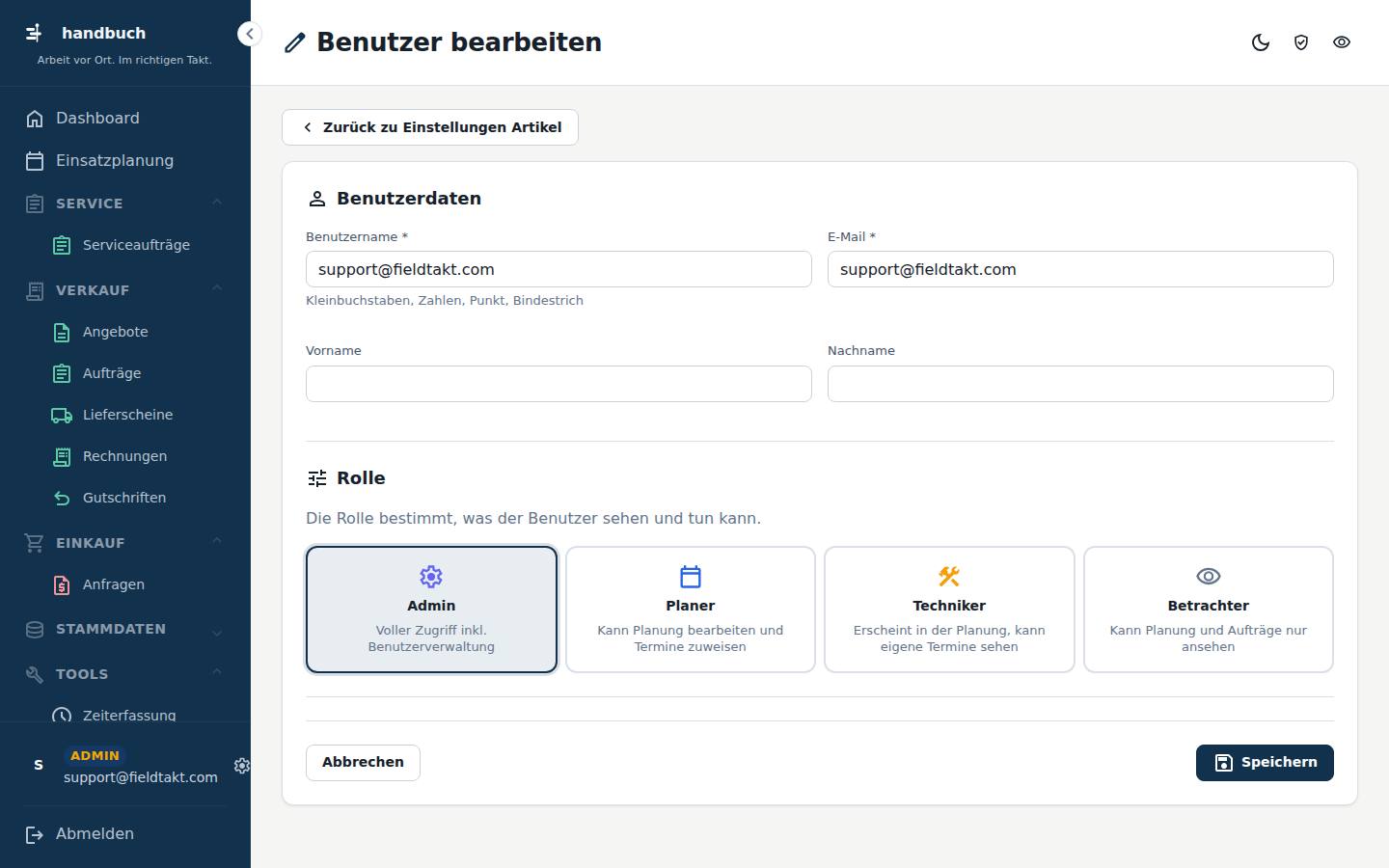Open Einsatzplanung in the sidebar
Image resolution: width=1389 pixels, height=868 pixels.
click(125, 161)
